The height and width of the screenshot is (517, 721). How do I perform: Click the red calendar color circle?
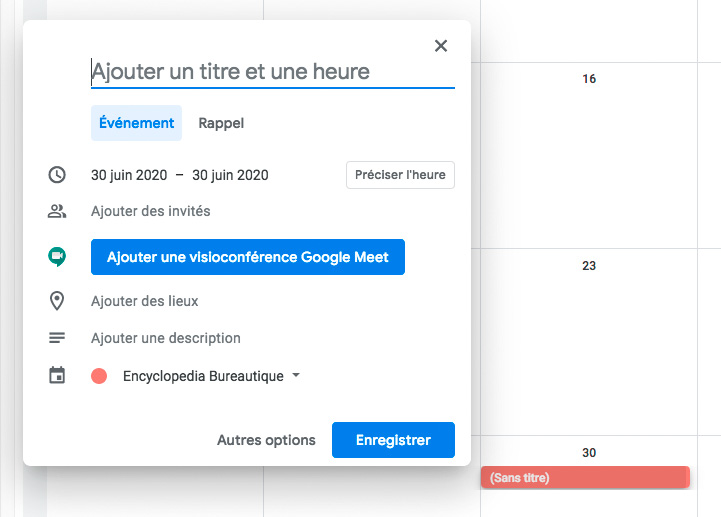pos(99,376)
